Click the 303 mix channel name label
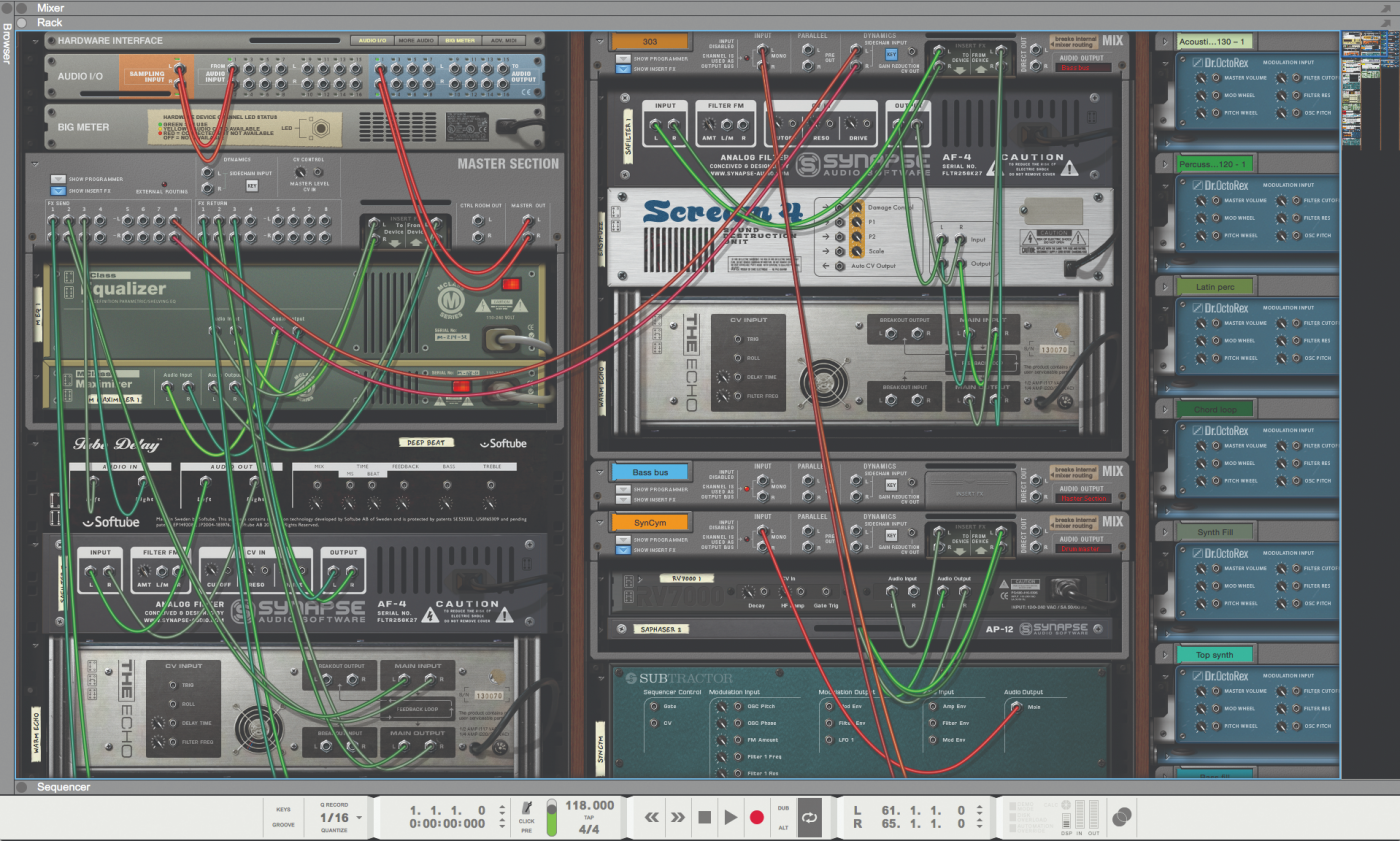The height and width of the screenshot is (841, 1400). (650, 41)
